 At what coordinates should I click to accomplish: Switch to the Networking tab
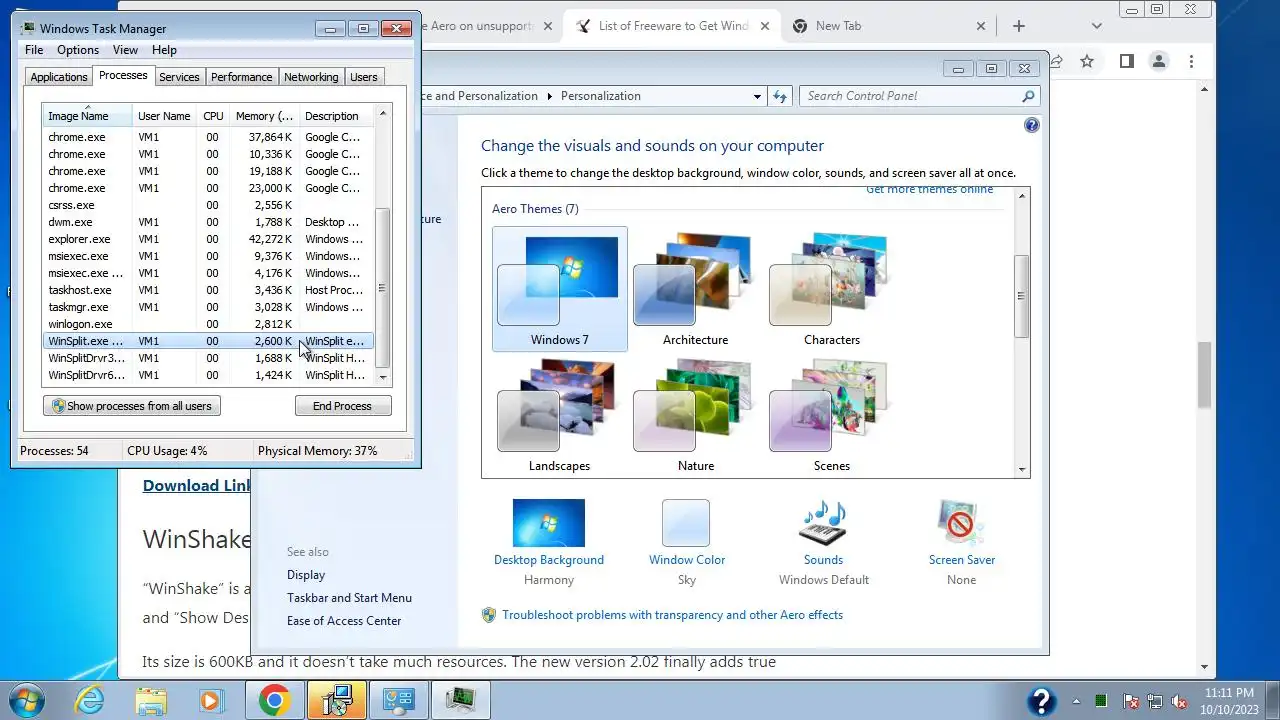tap(311, 77)
